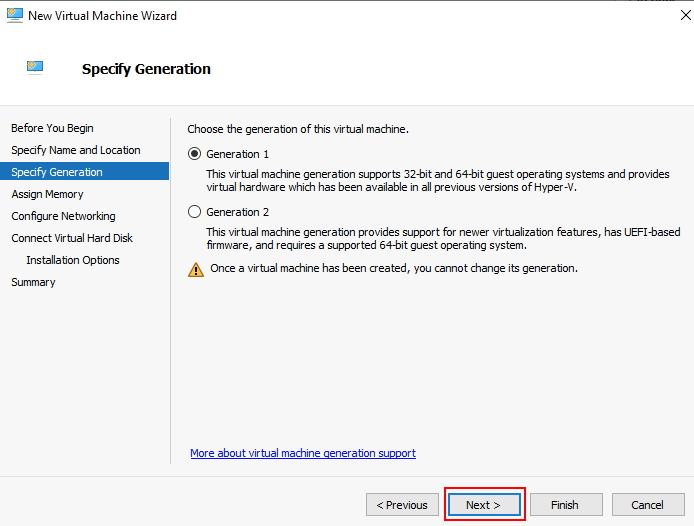Screen dimensions: 694x526
Task: Click the virtual machine icon beside the heading
Action: pos(35,68)
